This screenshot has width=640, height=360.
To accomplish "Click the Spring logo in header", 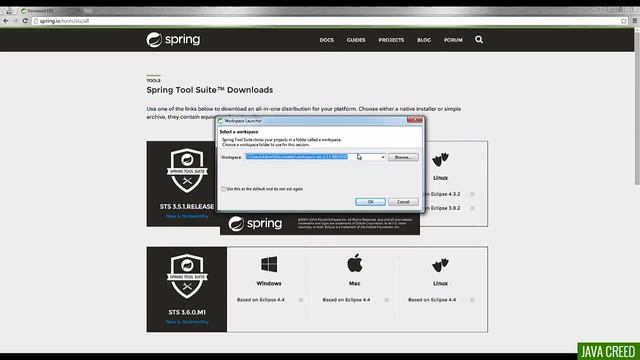I will [173, 40].
